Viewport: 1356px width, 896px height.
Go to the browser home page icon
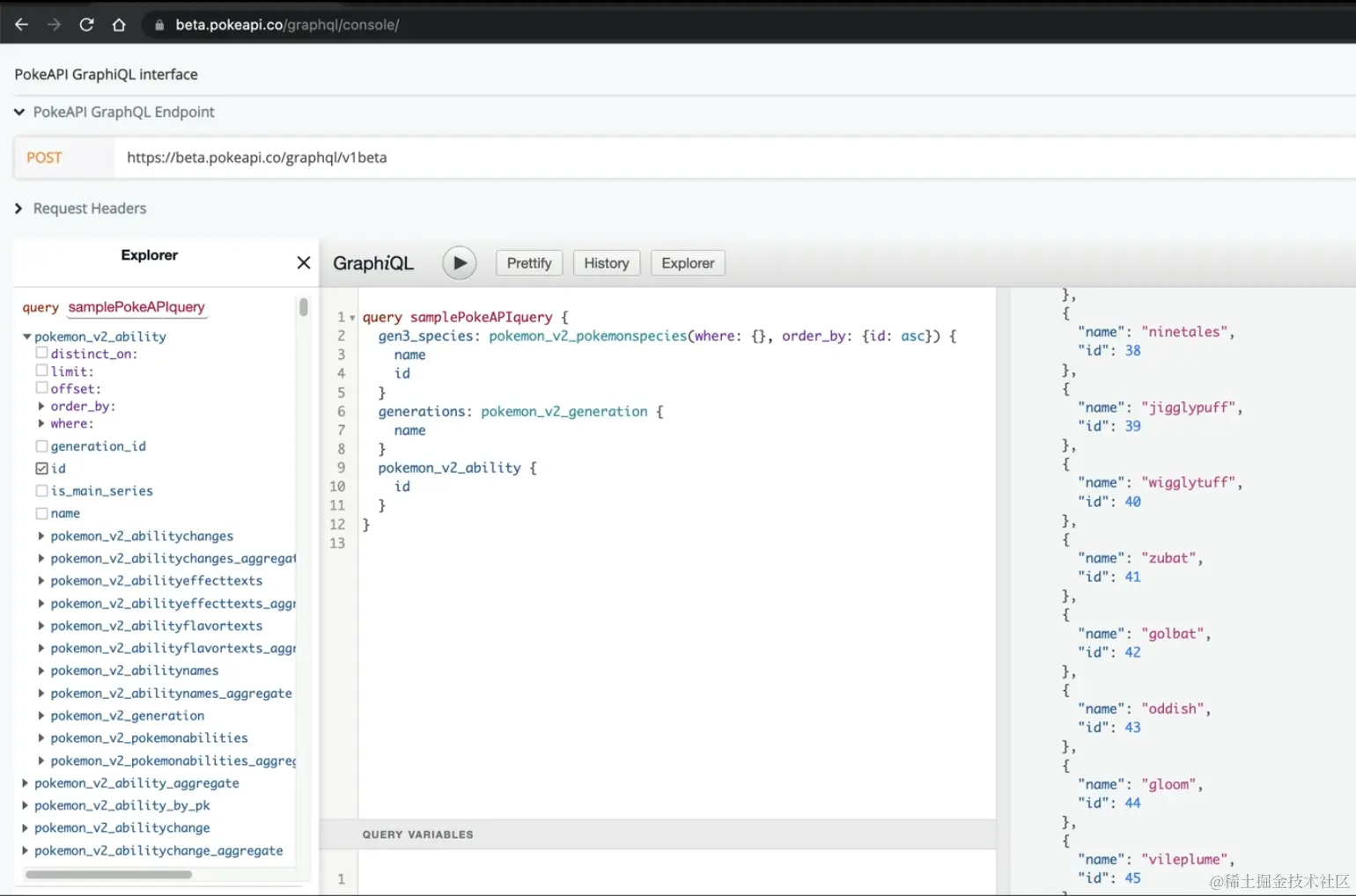click(x=119, y=25)
